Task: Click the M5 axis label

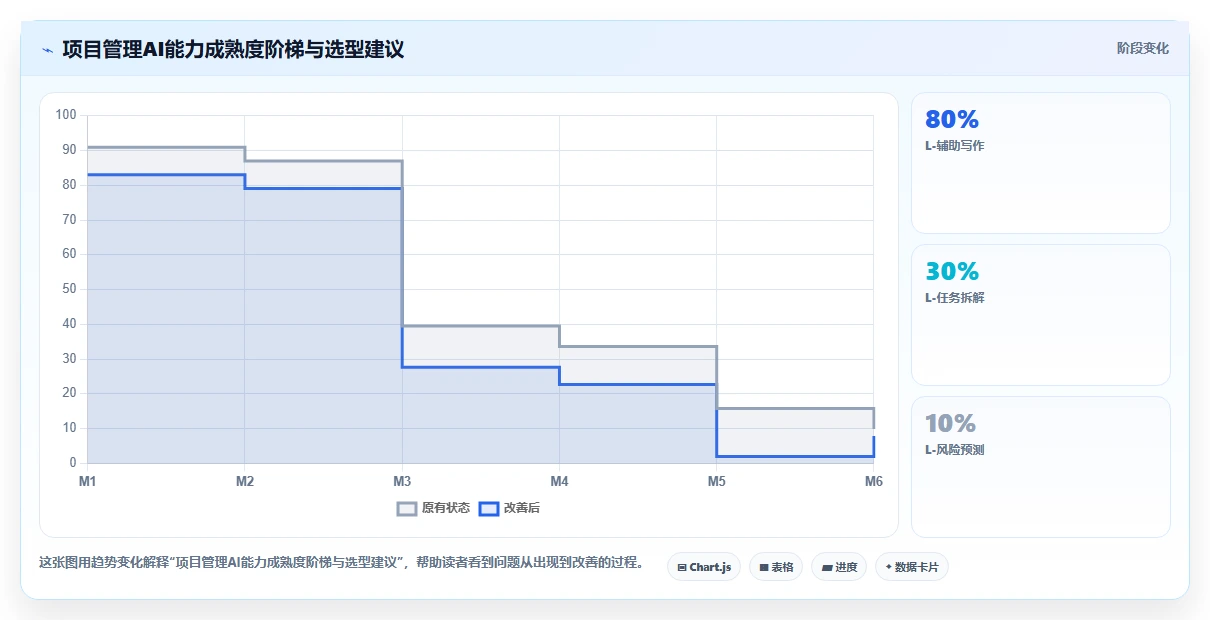Action: click(716, 481)
